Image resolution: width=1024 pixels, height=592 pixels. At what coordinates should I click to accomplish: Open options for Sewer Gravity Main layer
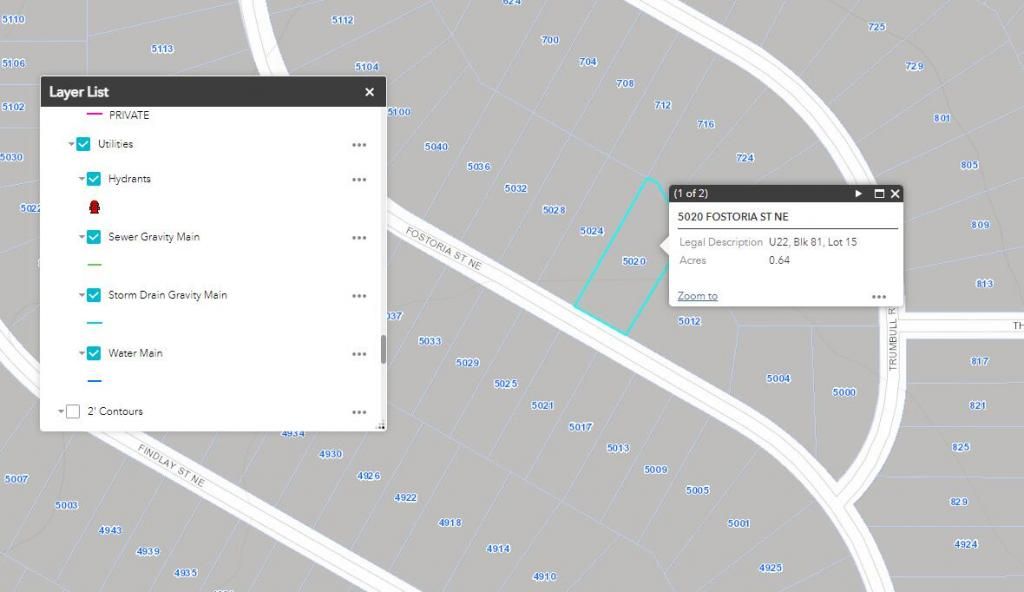[x=359, y=238]
